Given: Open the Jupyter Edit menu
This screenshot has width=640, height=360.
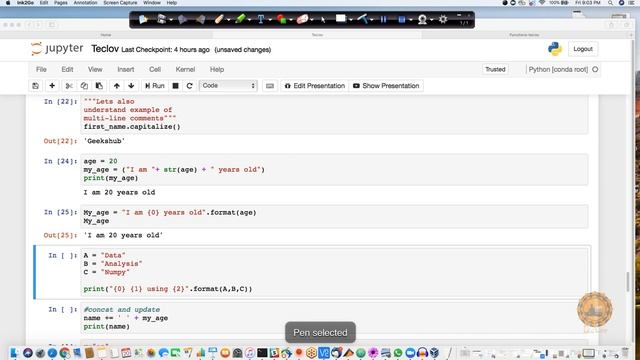Looking at the screenshot, I should pos(67,69).
